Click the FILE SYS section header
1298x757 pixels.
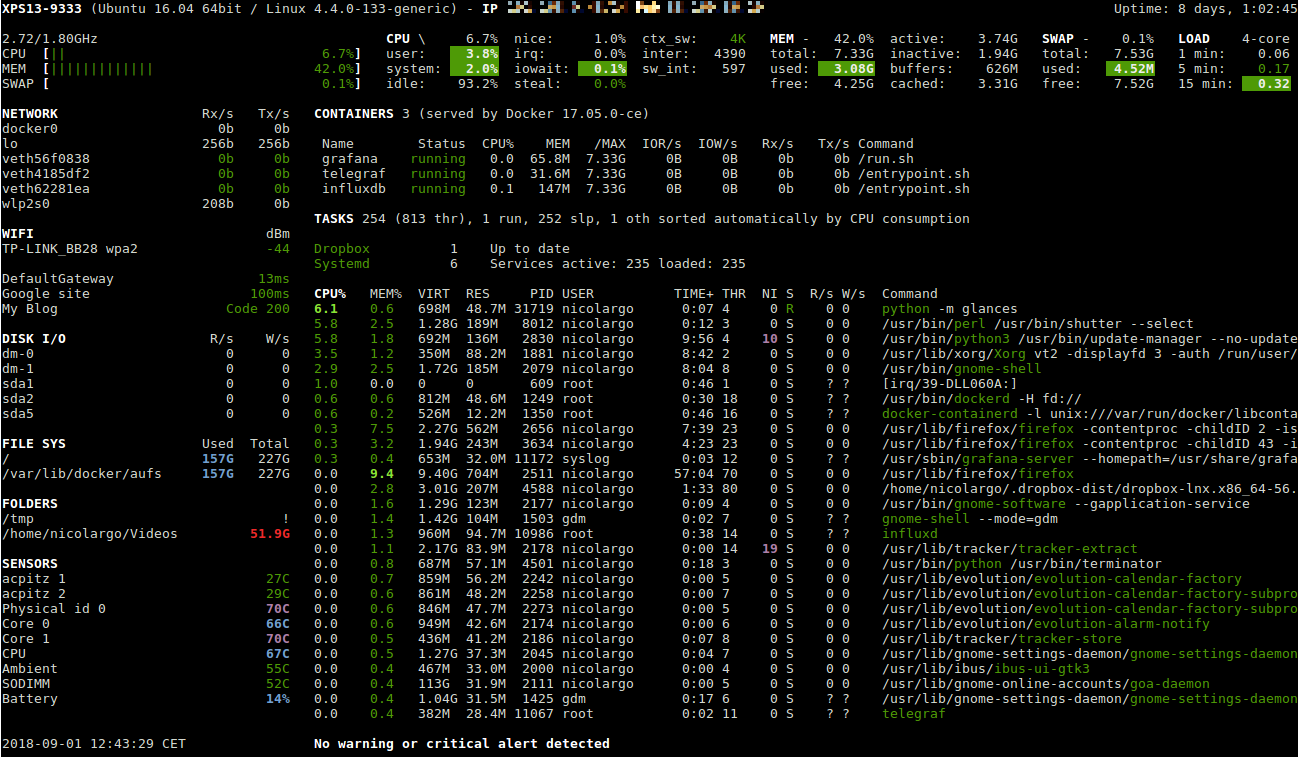pyautogui.click(x=34, y=444)
